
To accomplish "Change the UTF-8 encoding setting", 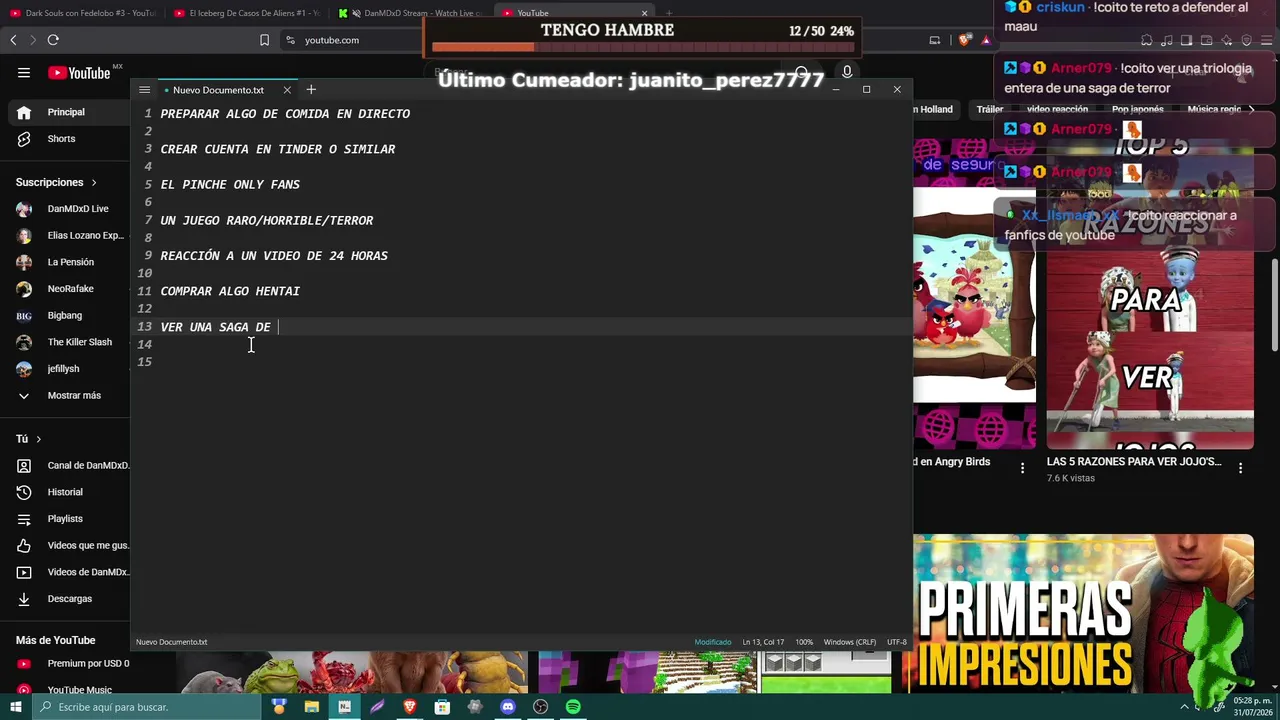I will [x=897, y=642].
